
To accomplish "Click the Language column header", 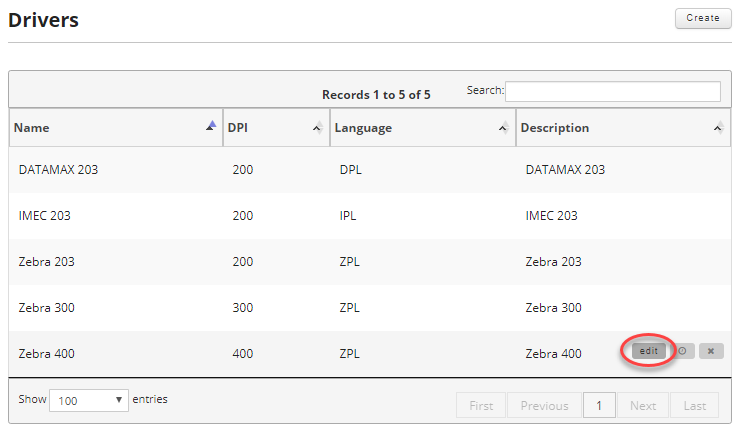I will 423,128.
